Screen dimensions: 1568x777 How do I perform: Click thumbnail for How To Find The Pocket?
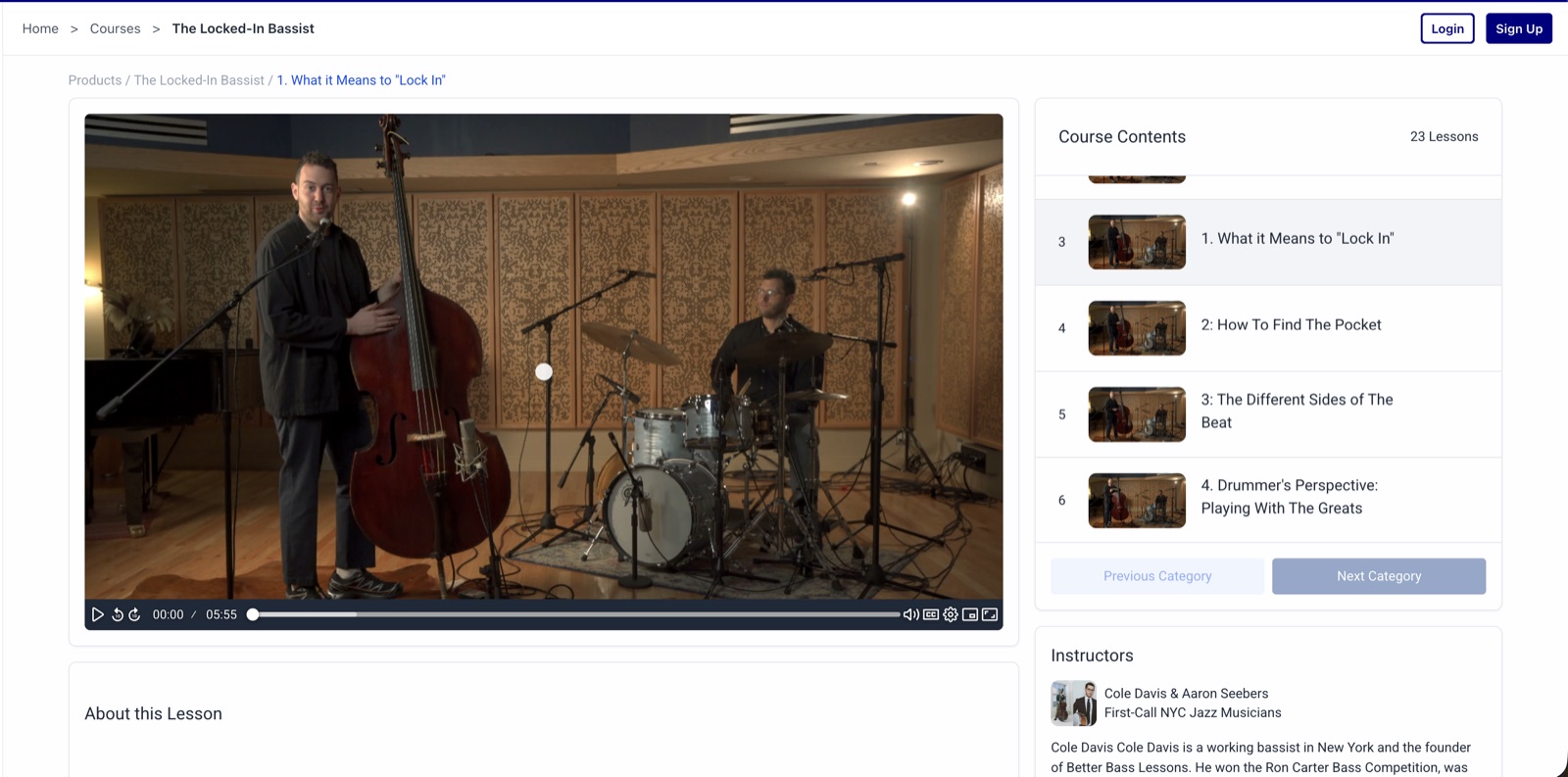pos(1137,328)
